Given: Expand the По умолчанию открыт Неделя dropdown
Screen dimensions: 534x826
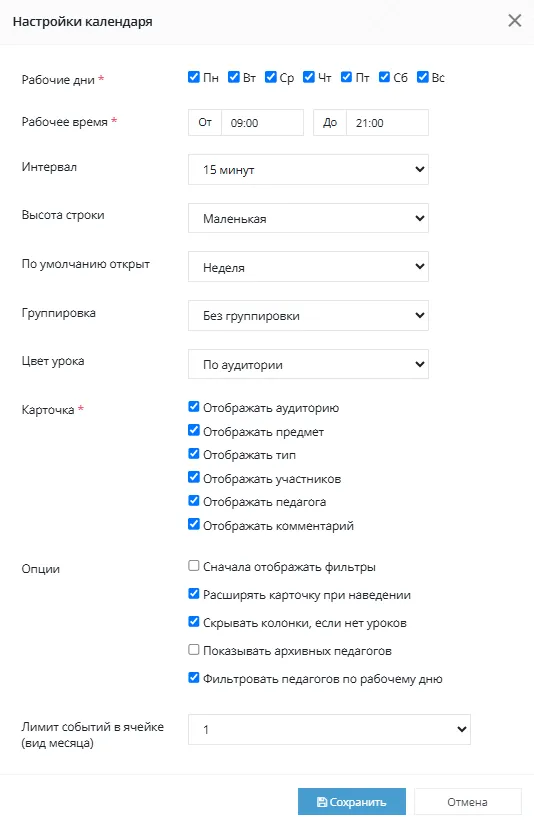Looking at the screenshot, I should (x=308, y=267).
